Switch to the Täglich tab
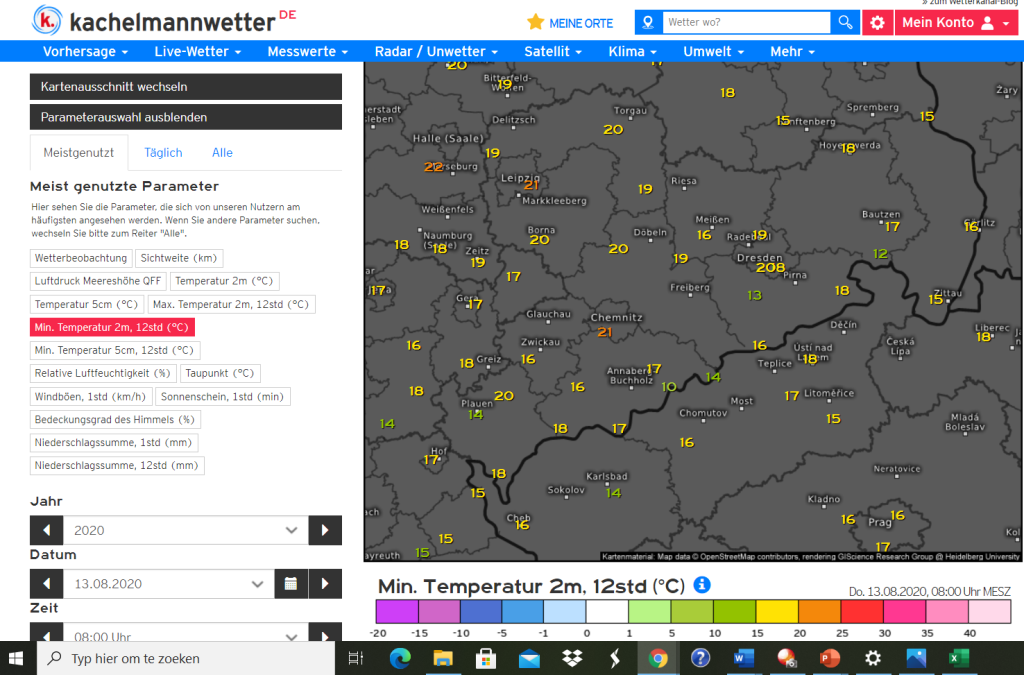This screenshot has height=675, width=1024. click(163, 153)
